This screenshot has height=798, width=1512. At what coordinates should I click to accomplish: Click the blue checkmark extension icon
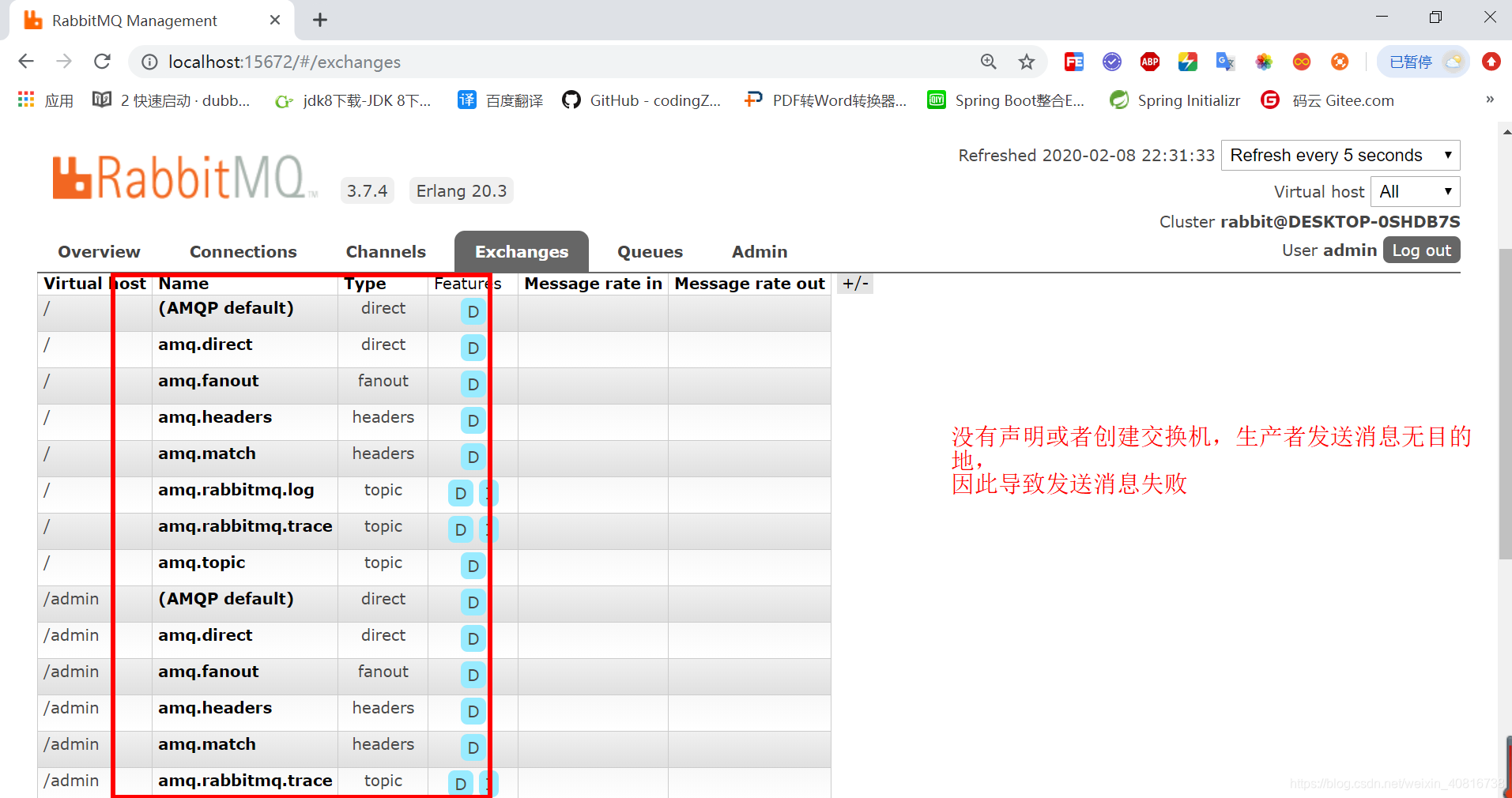click(x=1111, y=62)
